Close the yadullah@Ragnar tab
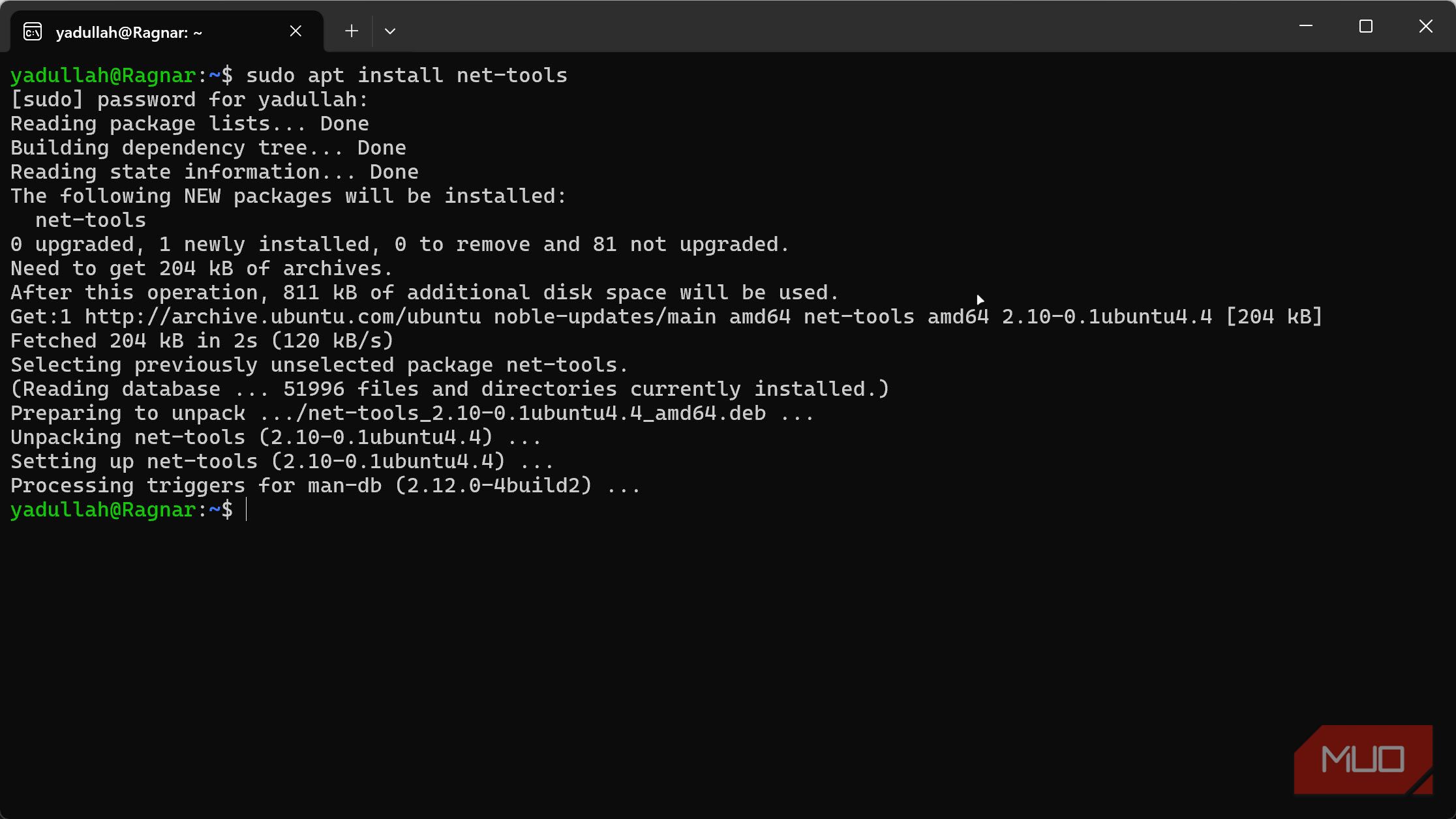The width and height of the screenshot is (1456, 819). tap(296, 31)
